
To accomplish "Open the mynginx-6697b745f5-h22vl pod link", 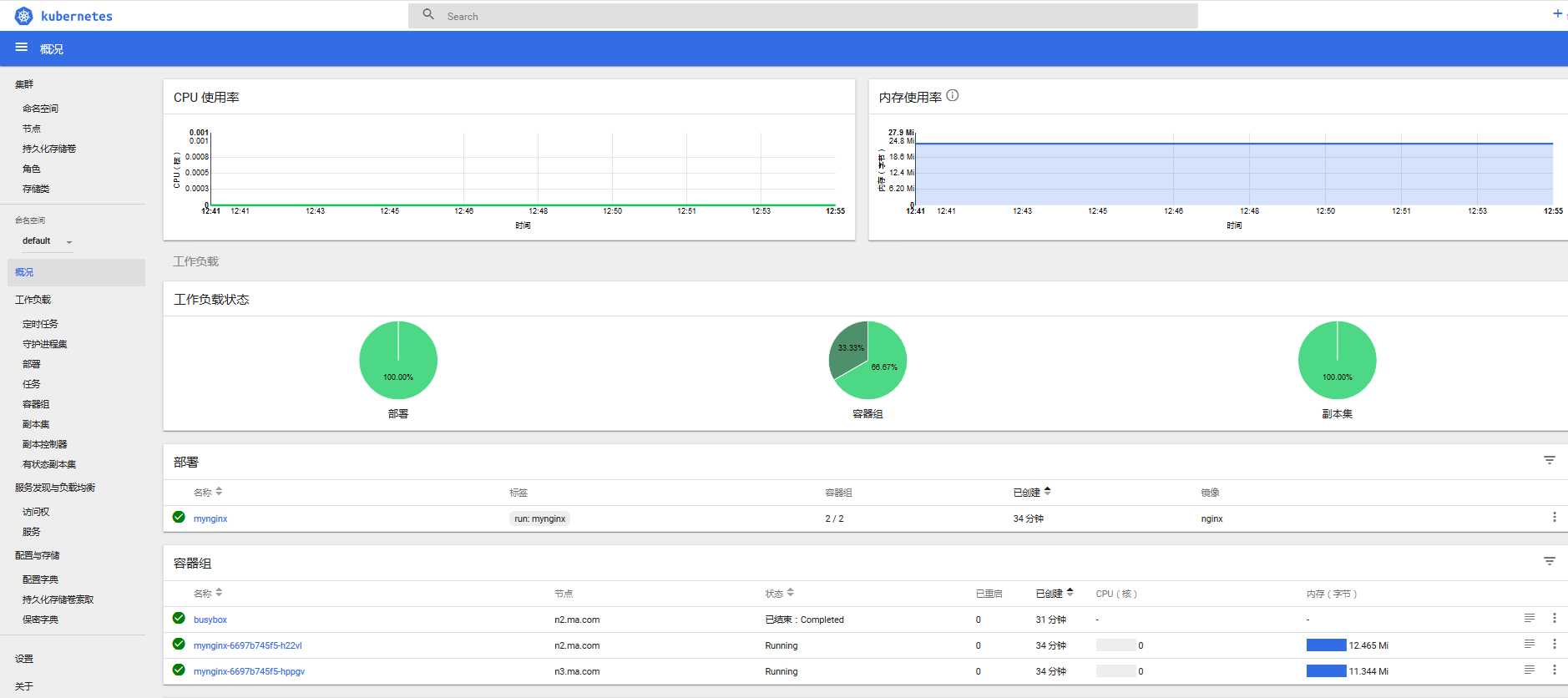I will (x=248, y=645).
